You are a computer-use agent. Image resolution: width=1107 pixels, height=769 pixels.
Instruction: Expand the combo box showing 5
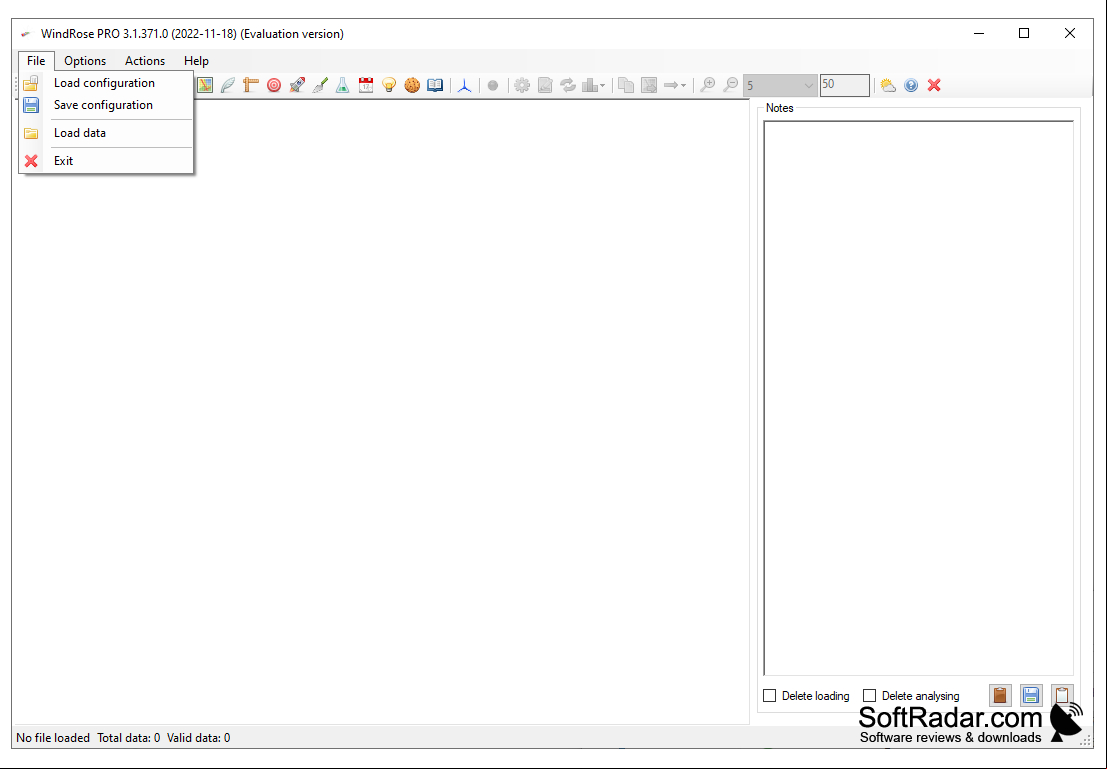click(809, 85)
